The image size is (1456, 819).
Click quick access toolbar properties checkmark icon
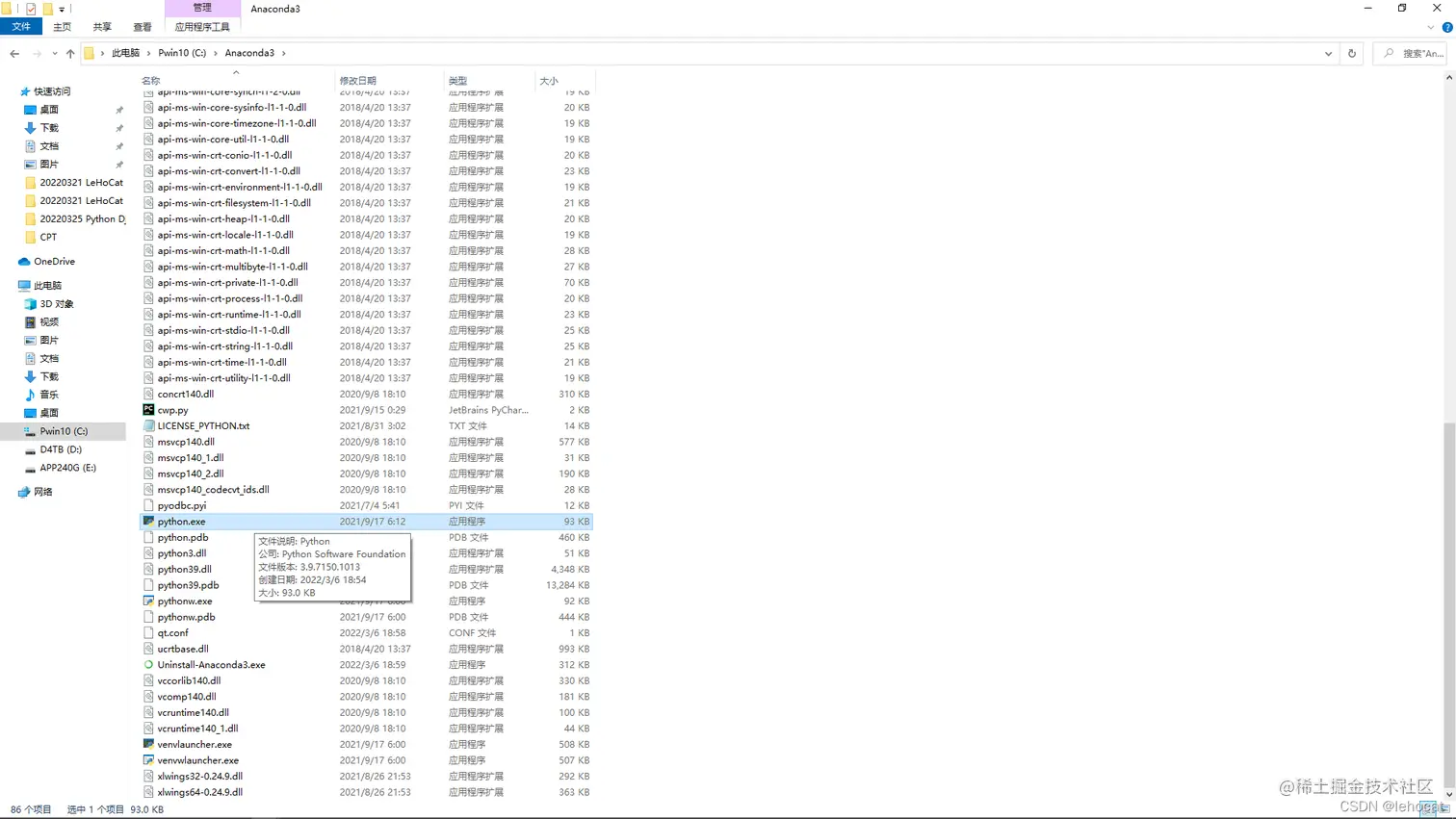(31, 9)
